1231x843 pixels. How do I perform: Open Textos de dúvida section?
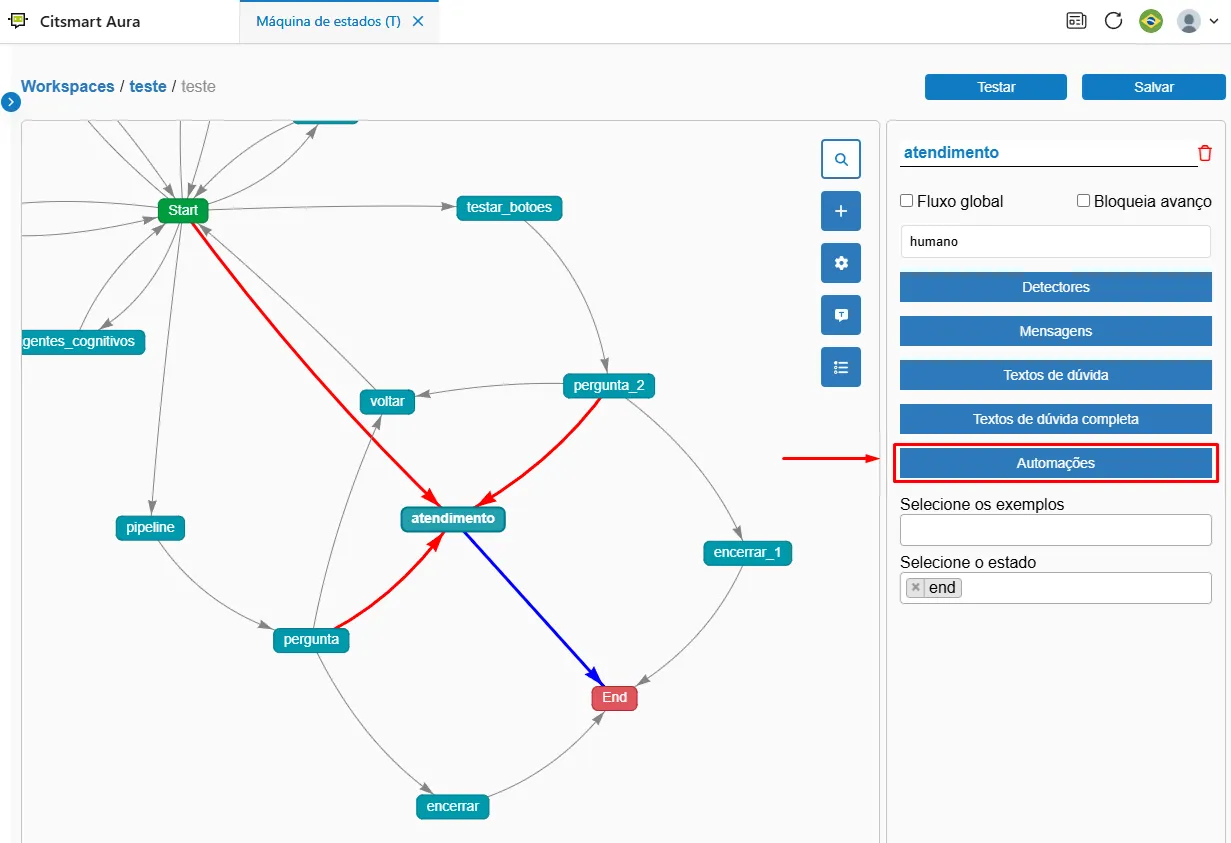click(x=1056, y=375)
